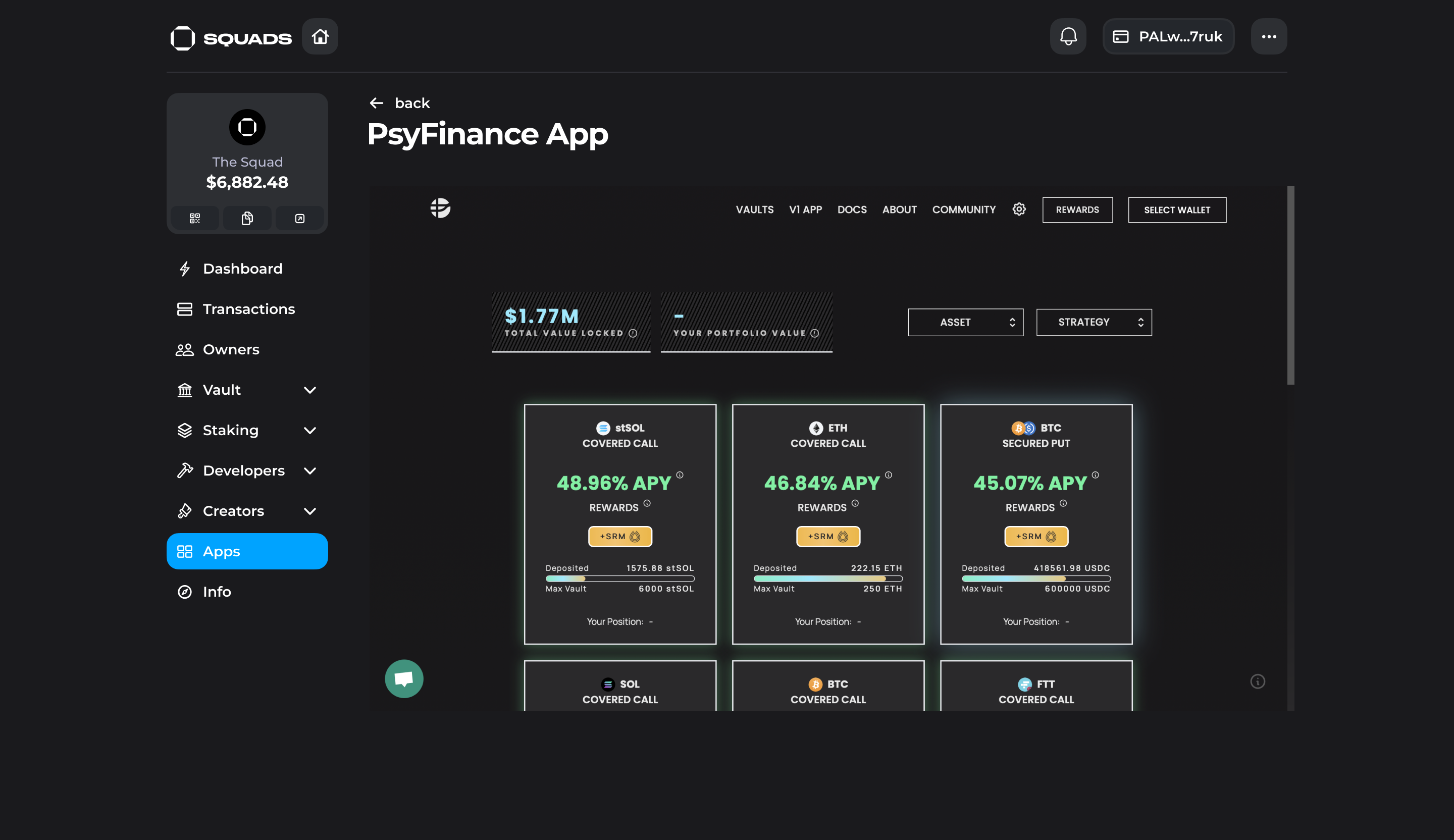Copy squad address with copy icon
Viewport: 1454px width, 840px height.
point(247,219)
